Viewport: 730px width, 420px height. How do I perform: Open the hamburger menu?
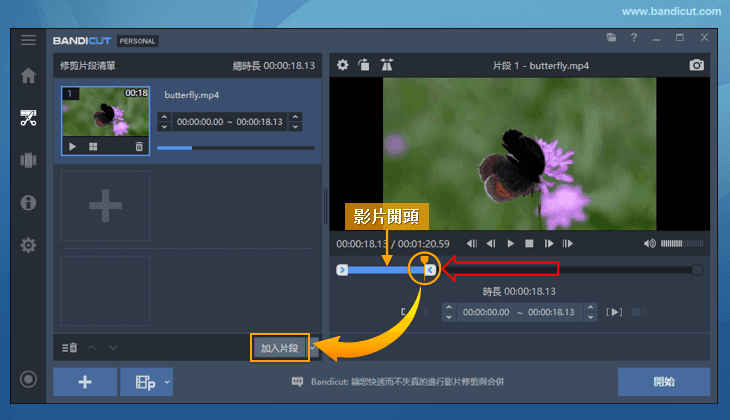click(28, 40)
